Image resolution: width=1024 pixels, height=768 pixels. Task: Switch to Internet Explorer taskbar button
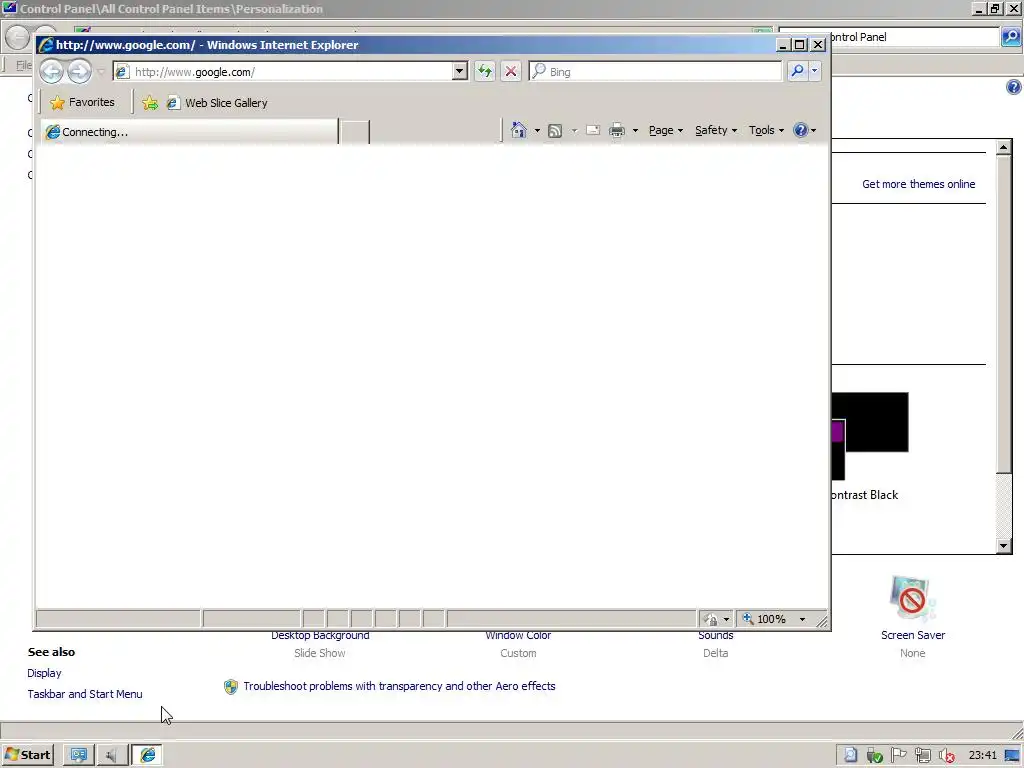tap(148, 755)
